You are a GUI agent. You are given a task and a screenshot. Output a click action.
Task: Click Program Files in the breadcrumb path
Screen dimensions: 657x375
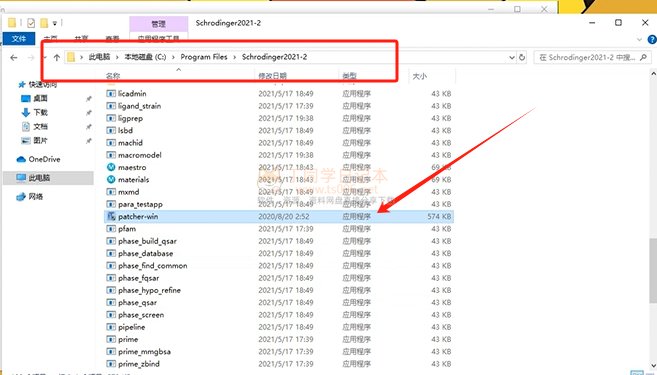[x=204, y=57]
